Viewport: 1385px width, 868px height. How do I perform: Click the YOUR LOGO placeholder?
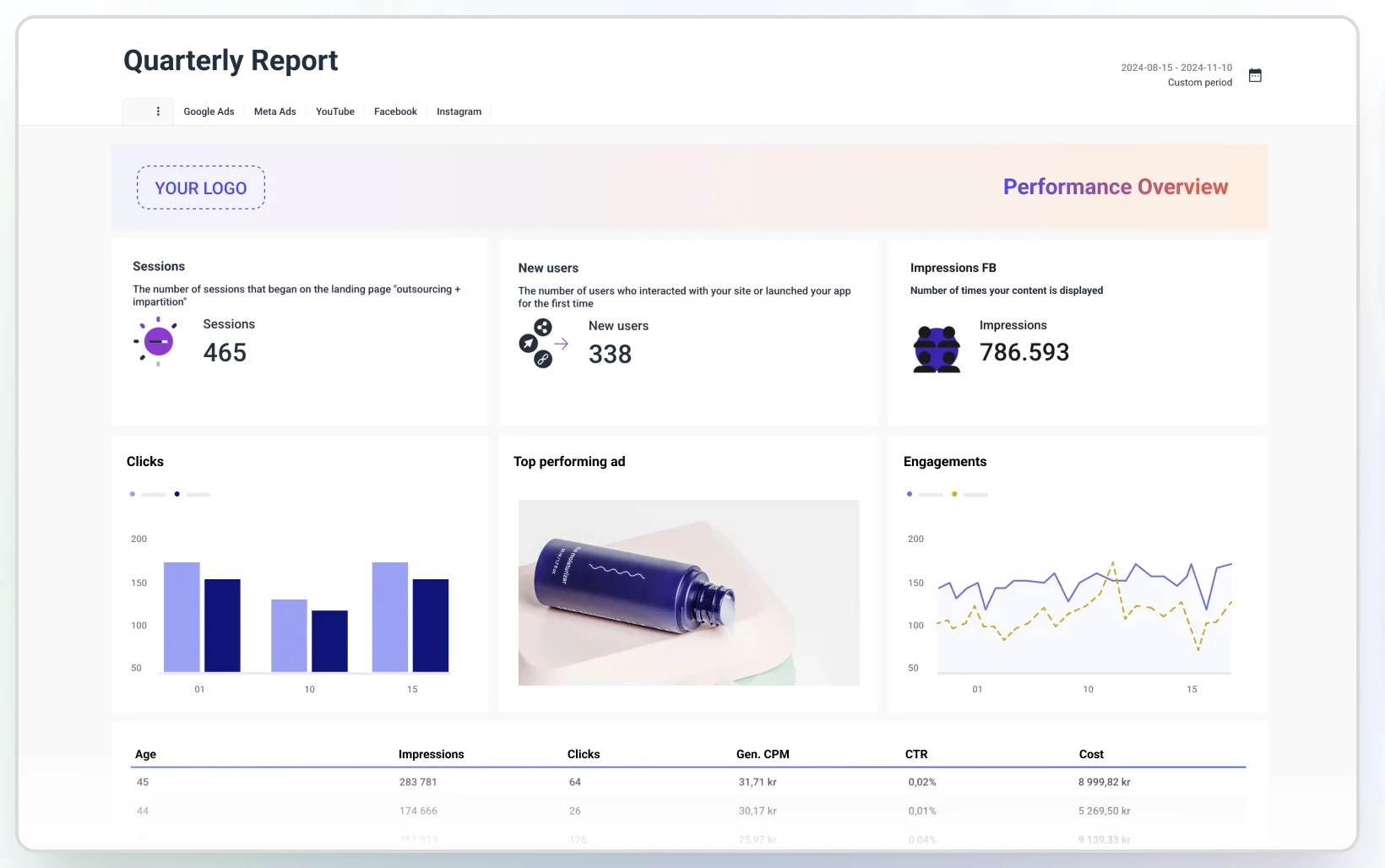[x=201, y=187]
